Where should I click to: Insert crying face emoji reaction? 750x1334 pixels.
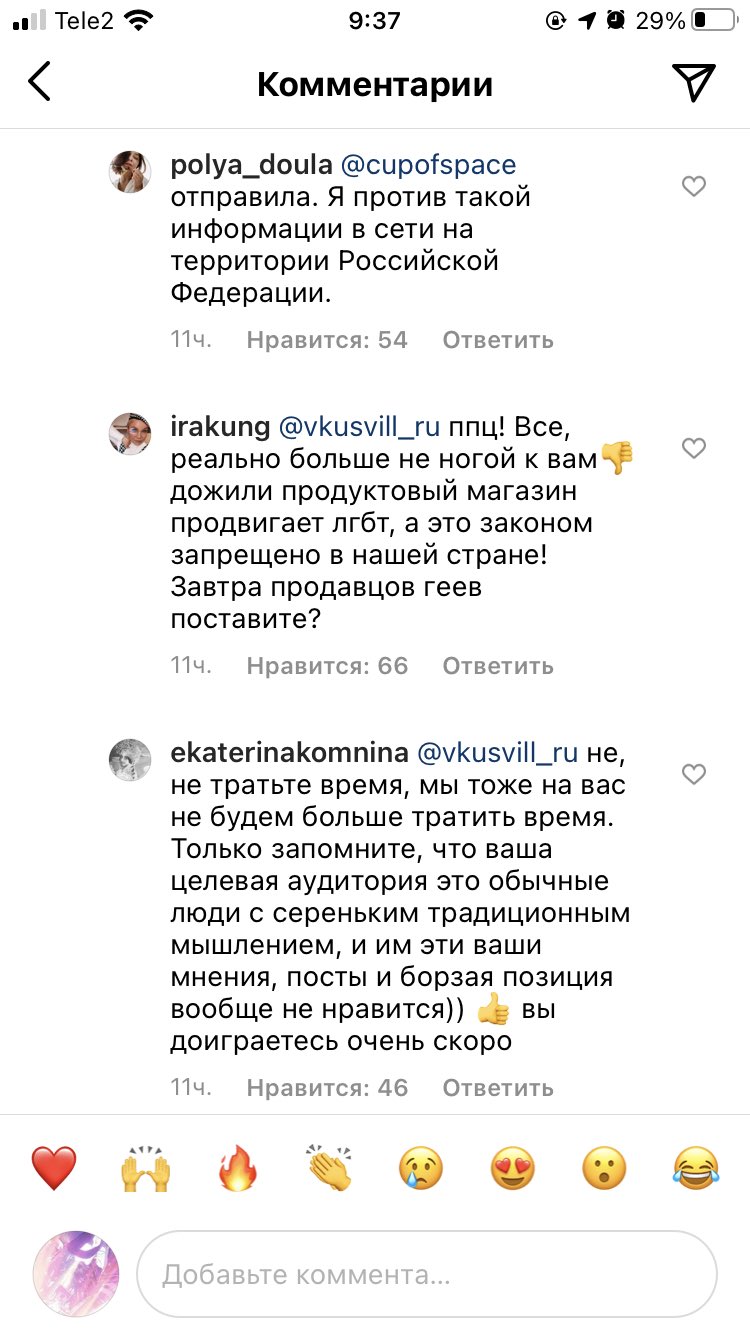[421, 1167]
